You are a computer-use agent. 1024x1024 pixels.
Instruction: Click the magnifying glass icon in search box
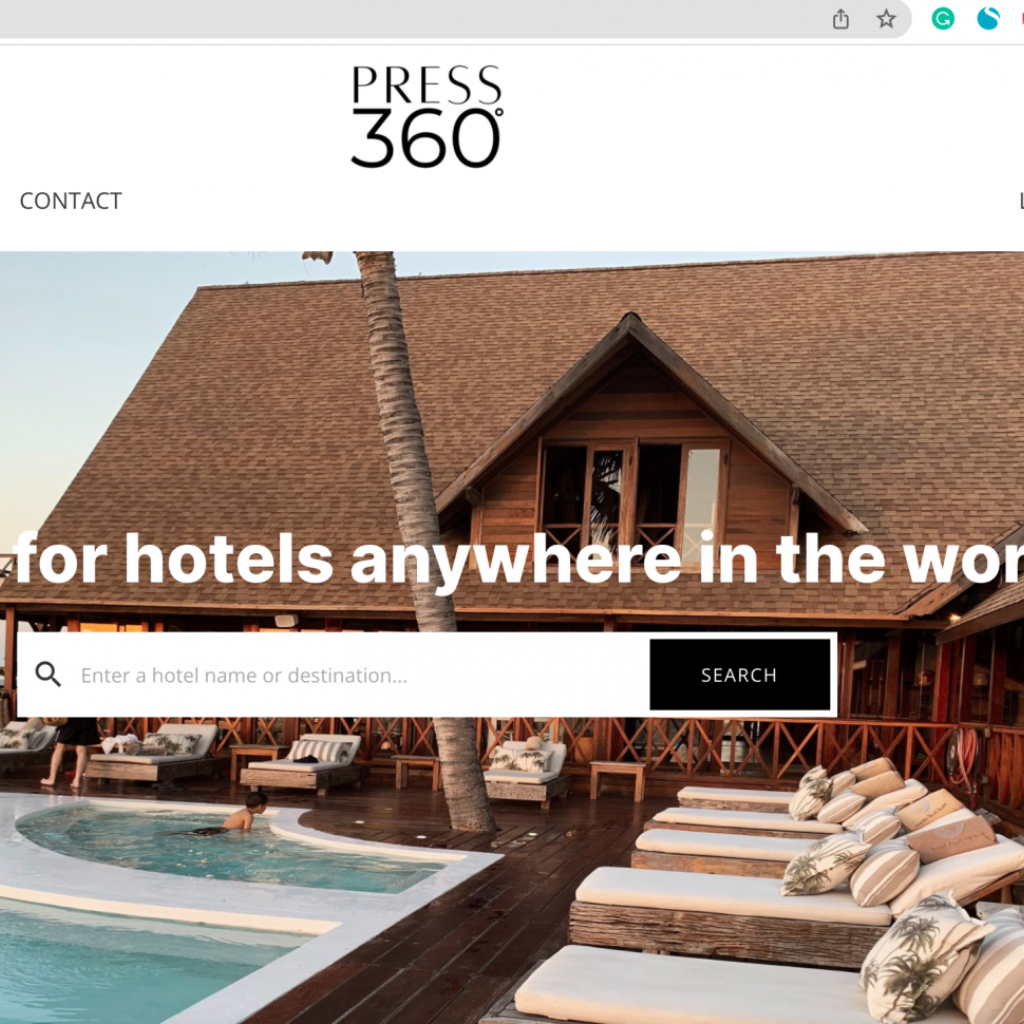click(48, 674)
